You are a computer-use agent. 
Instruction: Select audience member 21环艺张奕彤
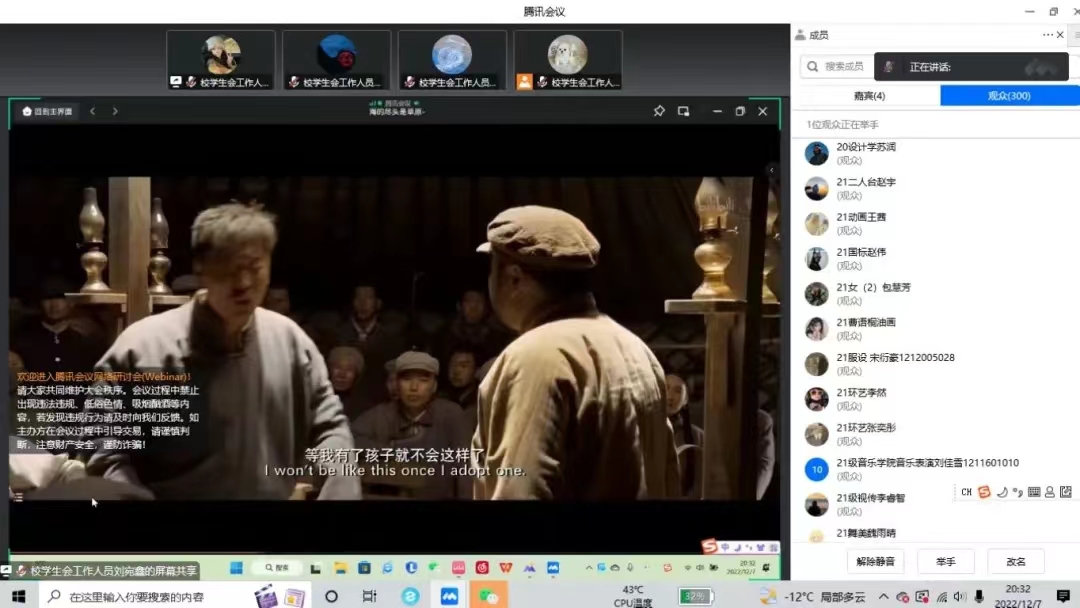tap(935, 434)
